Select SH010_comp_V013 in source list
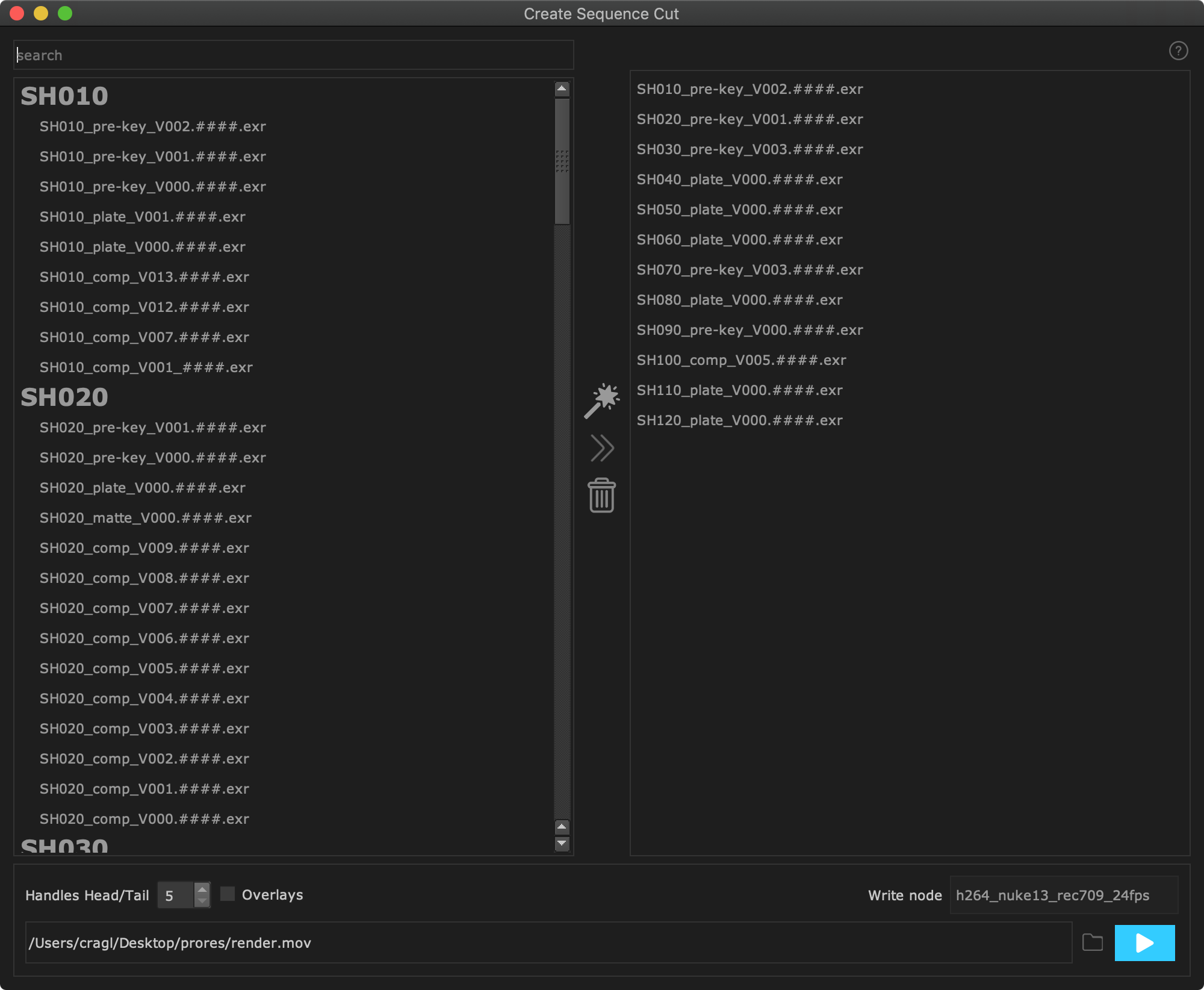This screenshot has width=1204, height=990. [144, 277]
